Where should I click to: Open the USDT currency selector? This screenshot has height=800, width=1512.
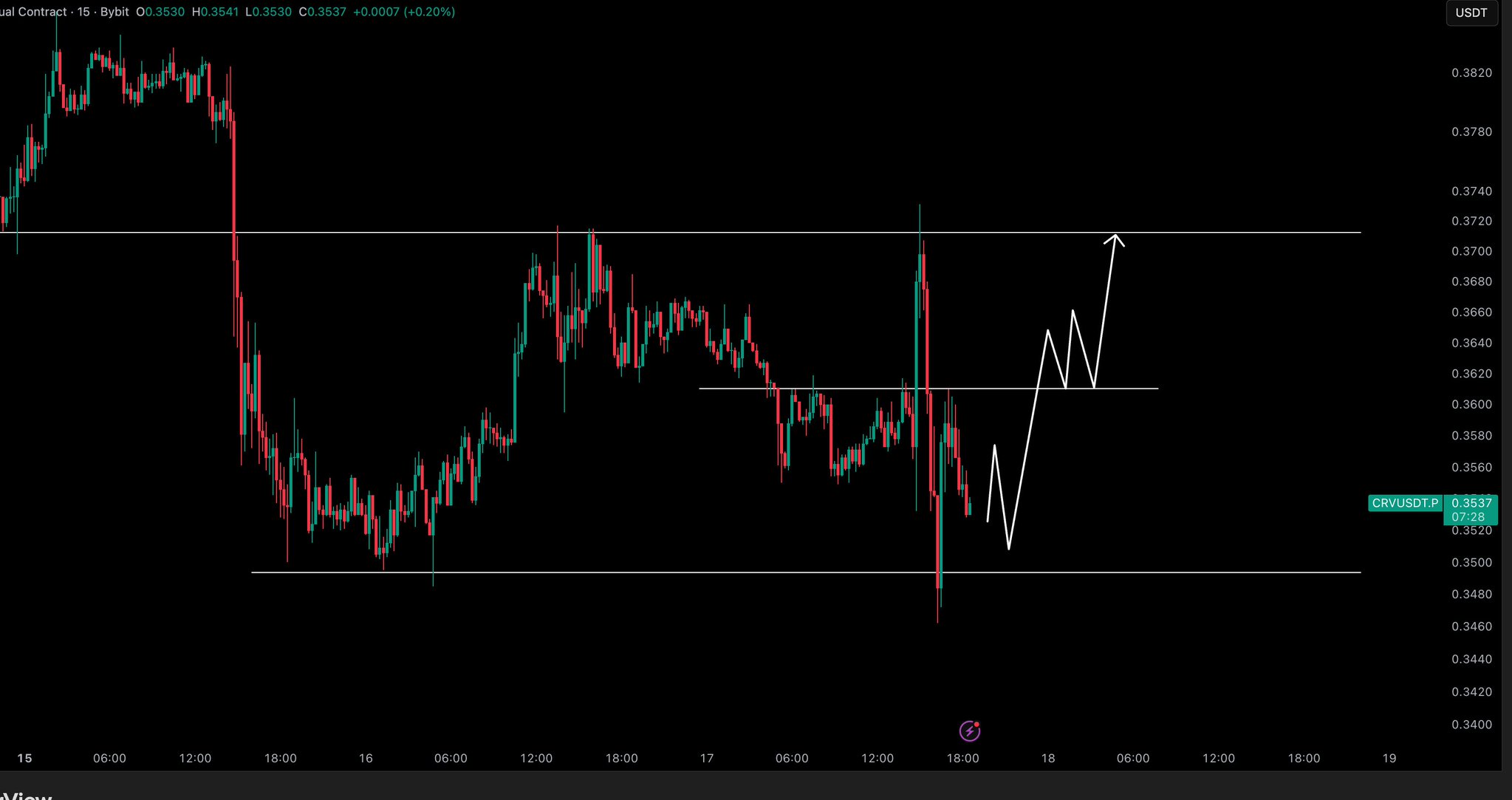coord(1471,13)
